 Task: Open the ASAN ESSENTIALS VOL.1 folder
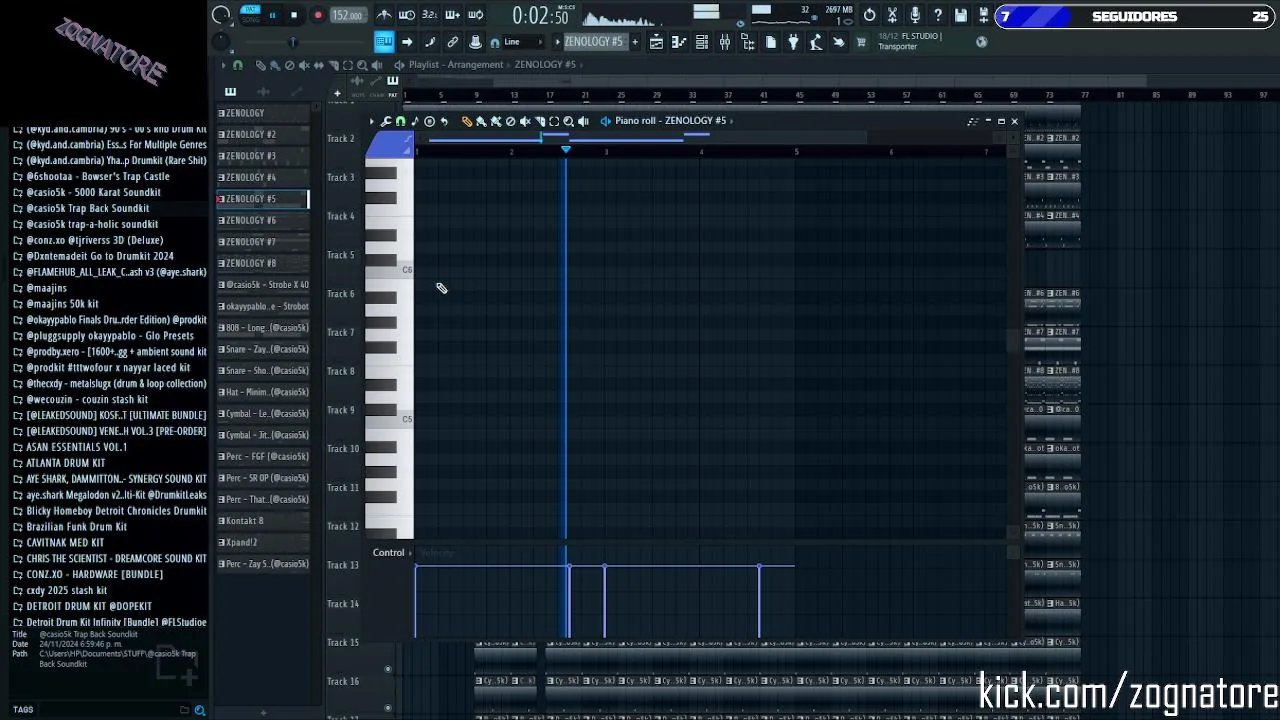click(x=76, y=447)
